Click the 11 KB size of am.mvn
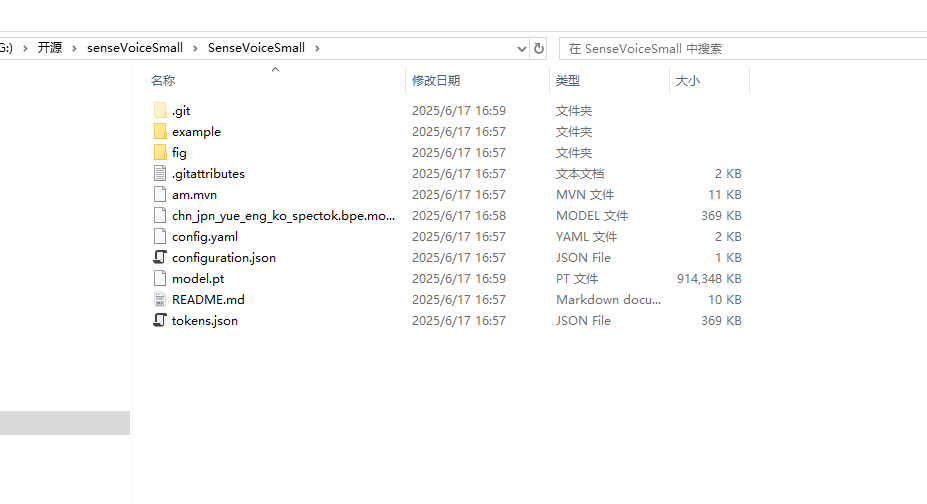The width and height of the screenshot is (927, 504). [725, 194]
